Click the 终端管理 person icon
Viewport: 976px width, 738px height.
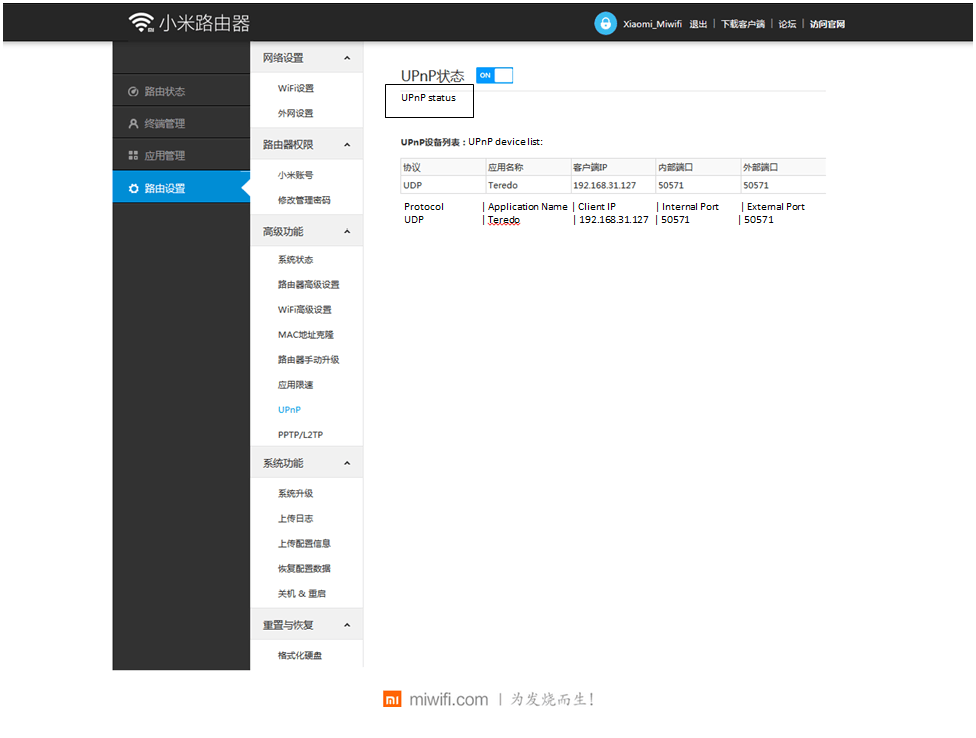[x=133, y=123]
